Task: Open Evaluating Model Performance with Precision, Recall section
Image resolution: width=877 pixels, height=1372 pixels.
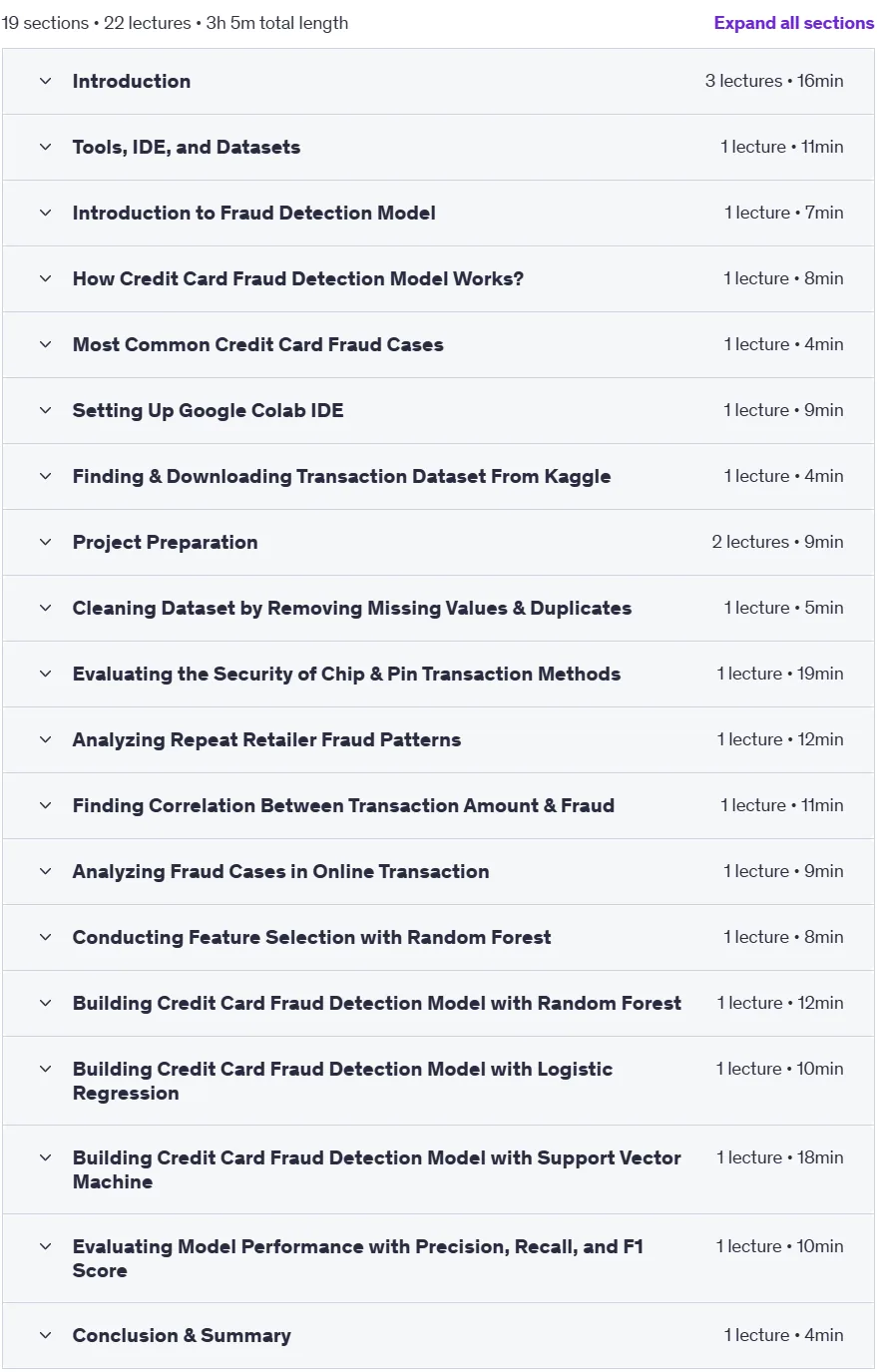Action: pos(438,1258)
